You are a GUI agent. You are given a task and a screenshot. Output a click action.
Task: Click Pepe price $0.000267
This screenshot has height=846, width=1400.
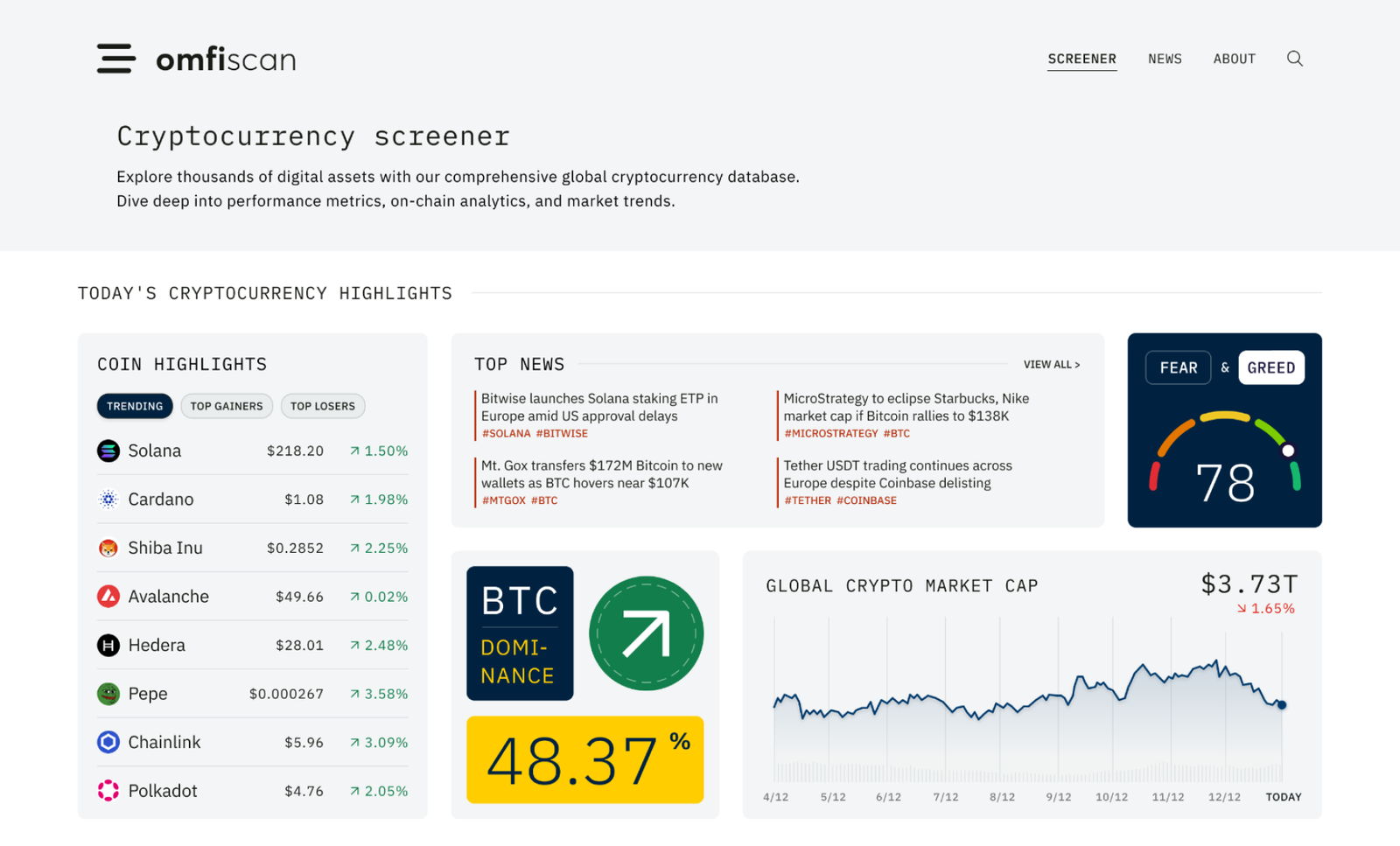point(286,694)
